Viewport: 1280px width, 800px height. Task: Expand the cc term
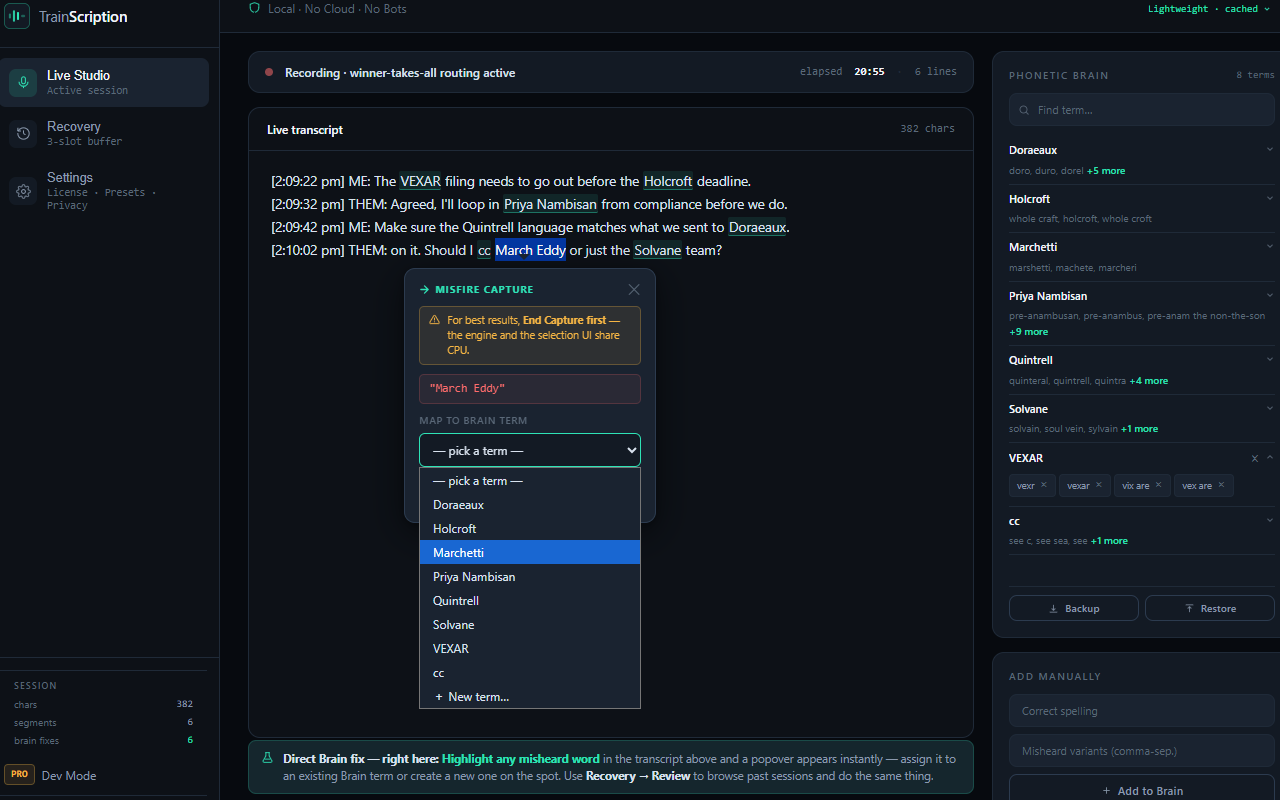tap(1270, 520)
